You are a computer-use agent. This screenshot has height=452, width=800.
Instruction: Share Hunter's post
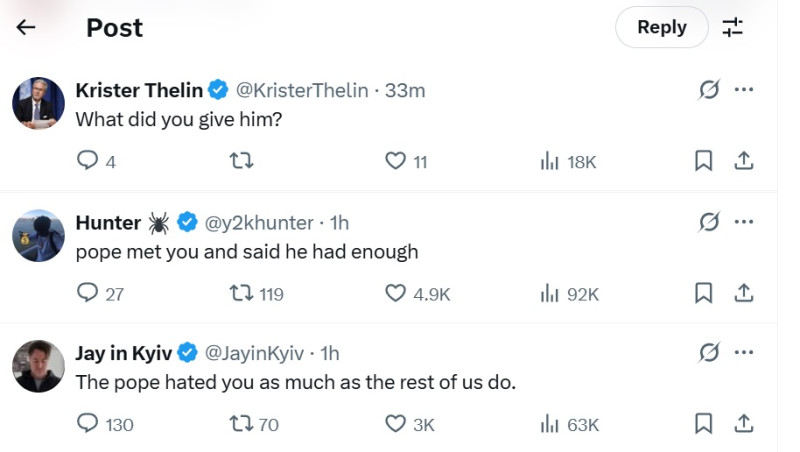(x=743, y=293)
